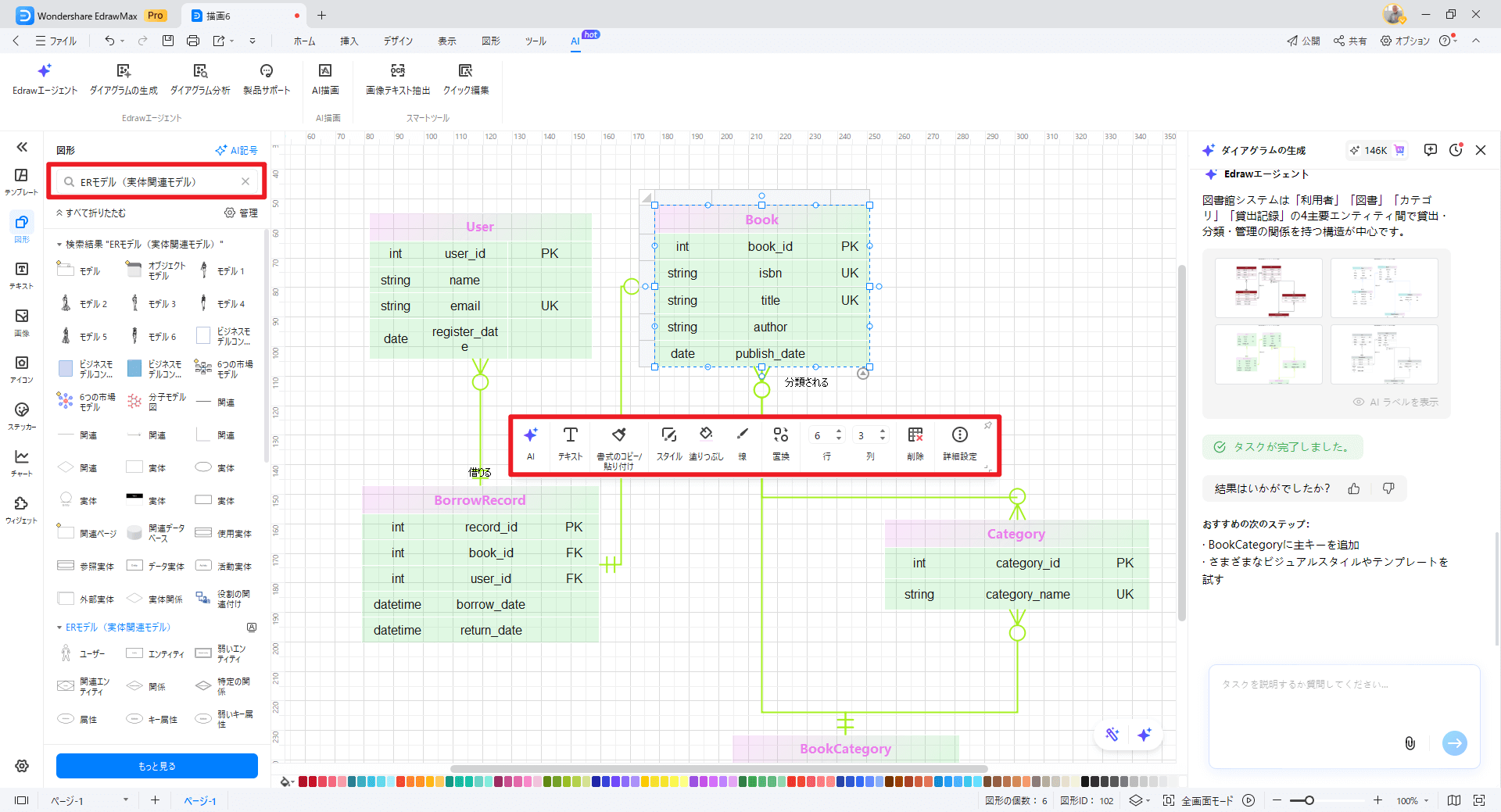Switch to the 挿入 ribbon tab
The height and width of the screenshot is (812, 1501).
tap(349, 41)
